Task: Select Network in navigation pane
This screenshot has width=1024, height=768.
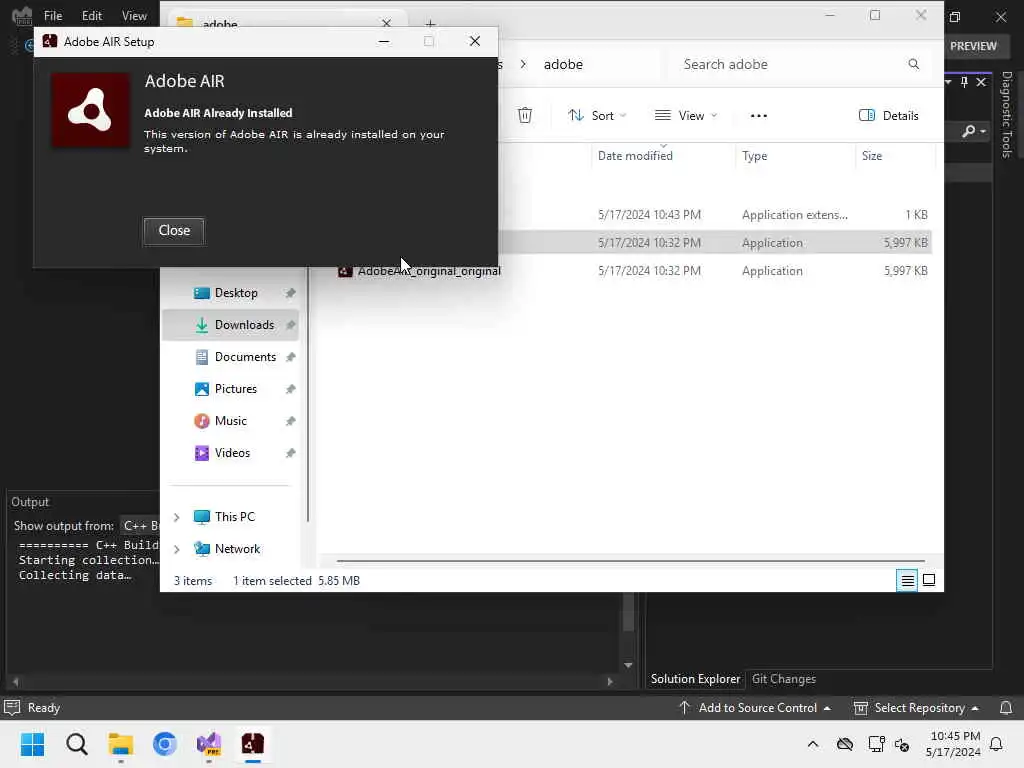Action: [x=236, y=549]
